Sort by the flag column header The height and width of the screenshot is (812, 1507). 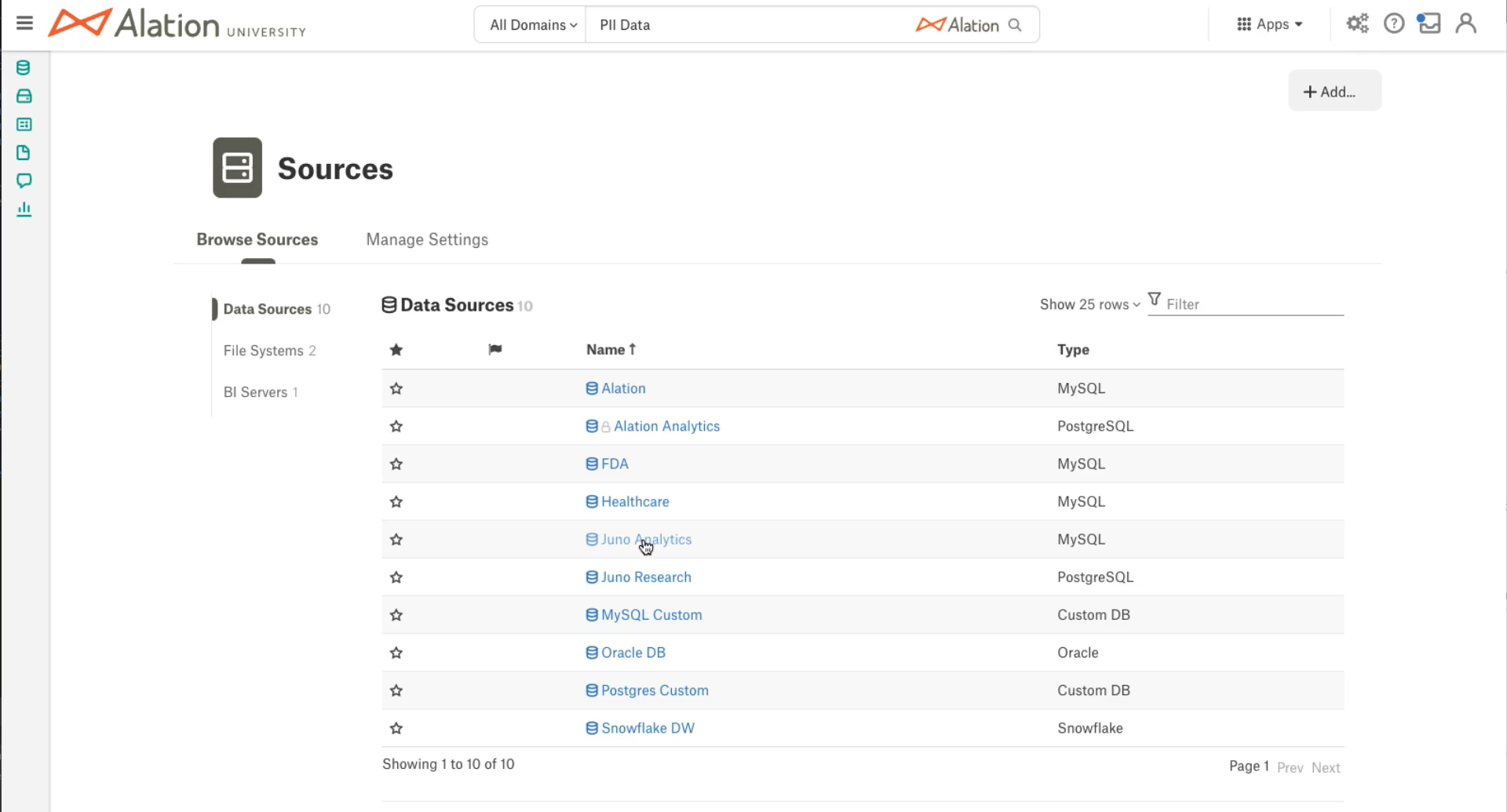(x=494, y=350)
